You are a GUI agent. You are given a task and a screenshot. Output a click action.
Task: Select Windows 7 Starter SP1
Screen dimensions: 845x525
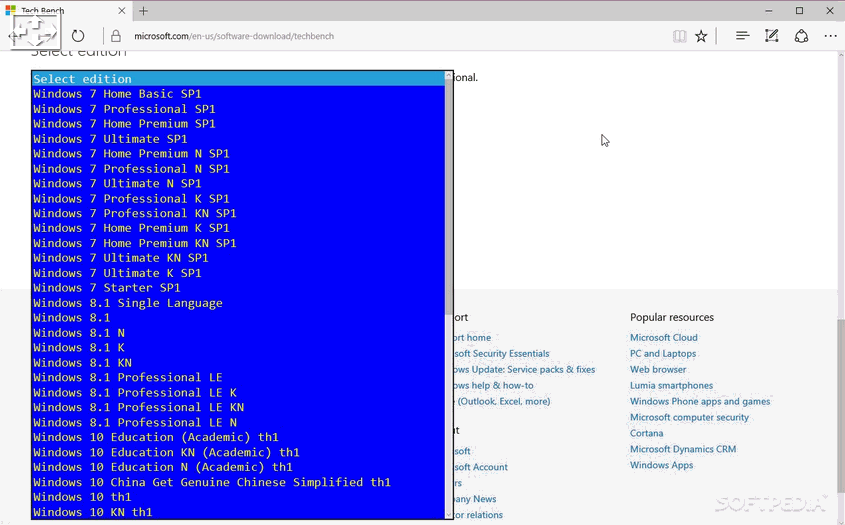[238, 288]
